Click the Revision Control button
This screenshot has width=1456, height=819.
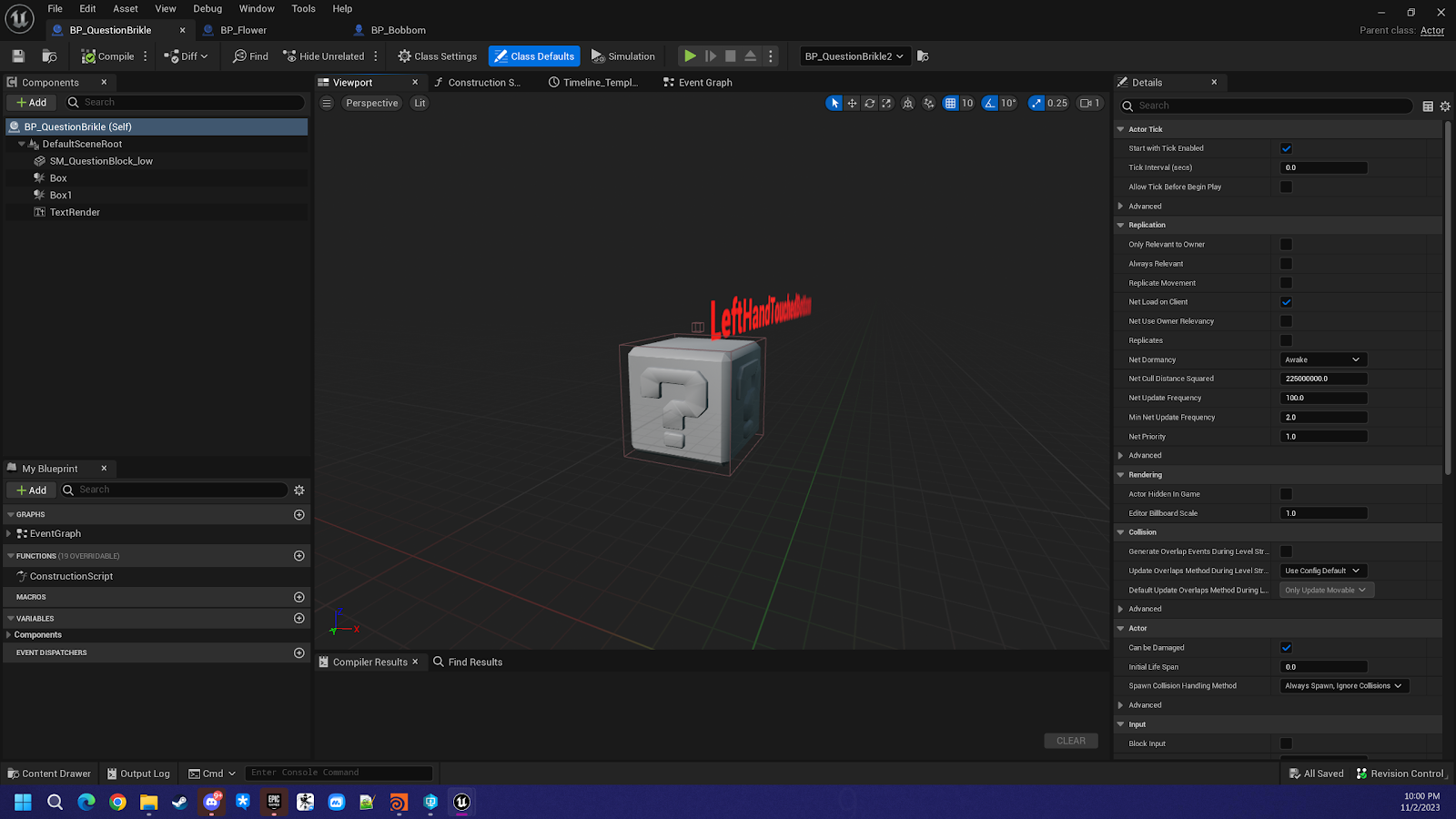[1400, 773]
